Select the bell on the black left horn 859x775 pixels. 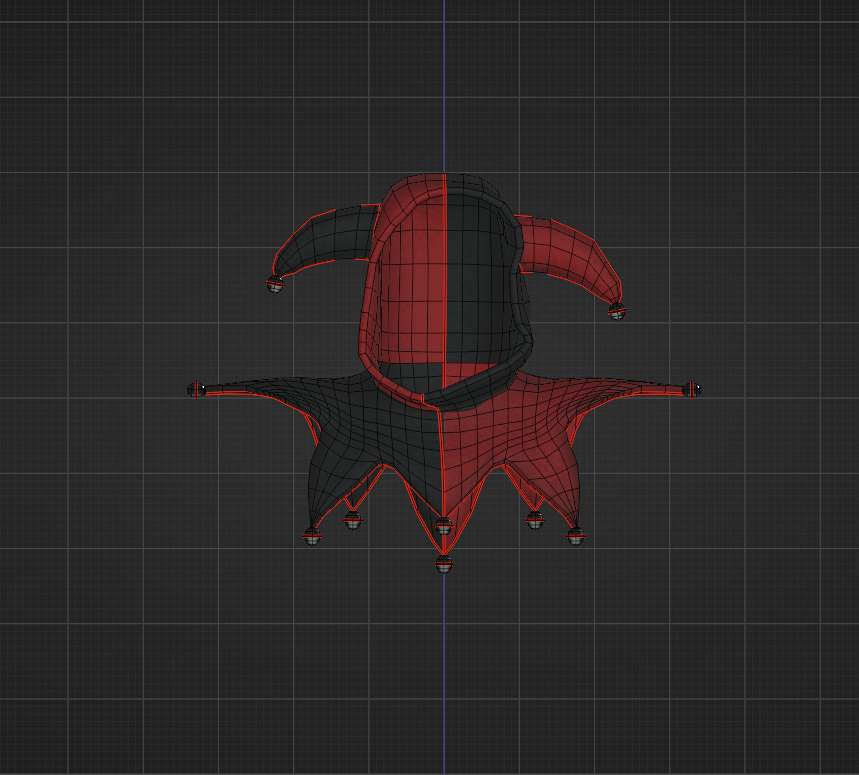[x=274, y=284]
